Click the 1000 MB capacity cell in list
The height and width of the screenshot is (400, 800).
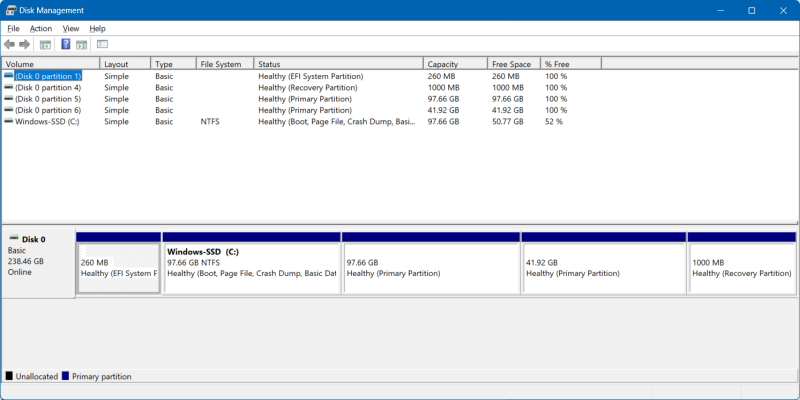pos(443,87)
